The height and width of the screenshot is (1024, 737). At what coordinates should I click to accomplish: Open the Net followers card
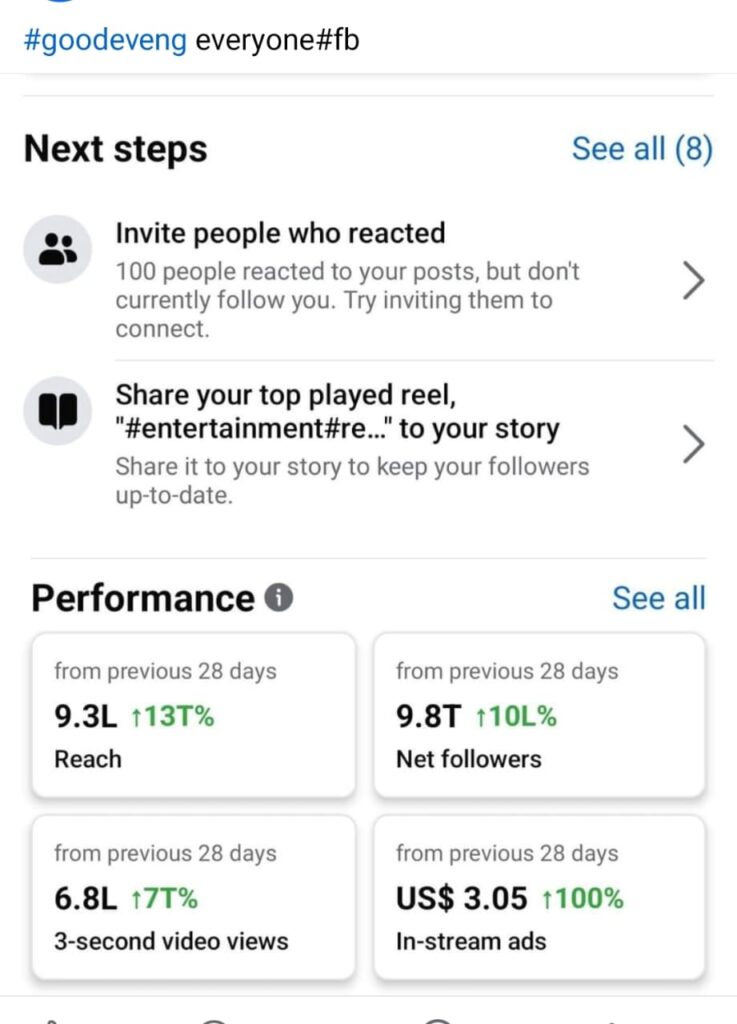tap(539, 715)
